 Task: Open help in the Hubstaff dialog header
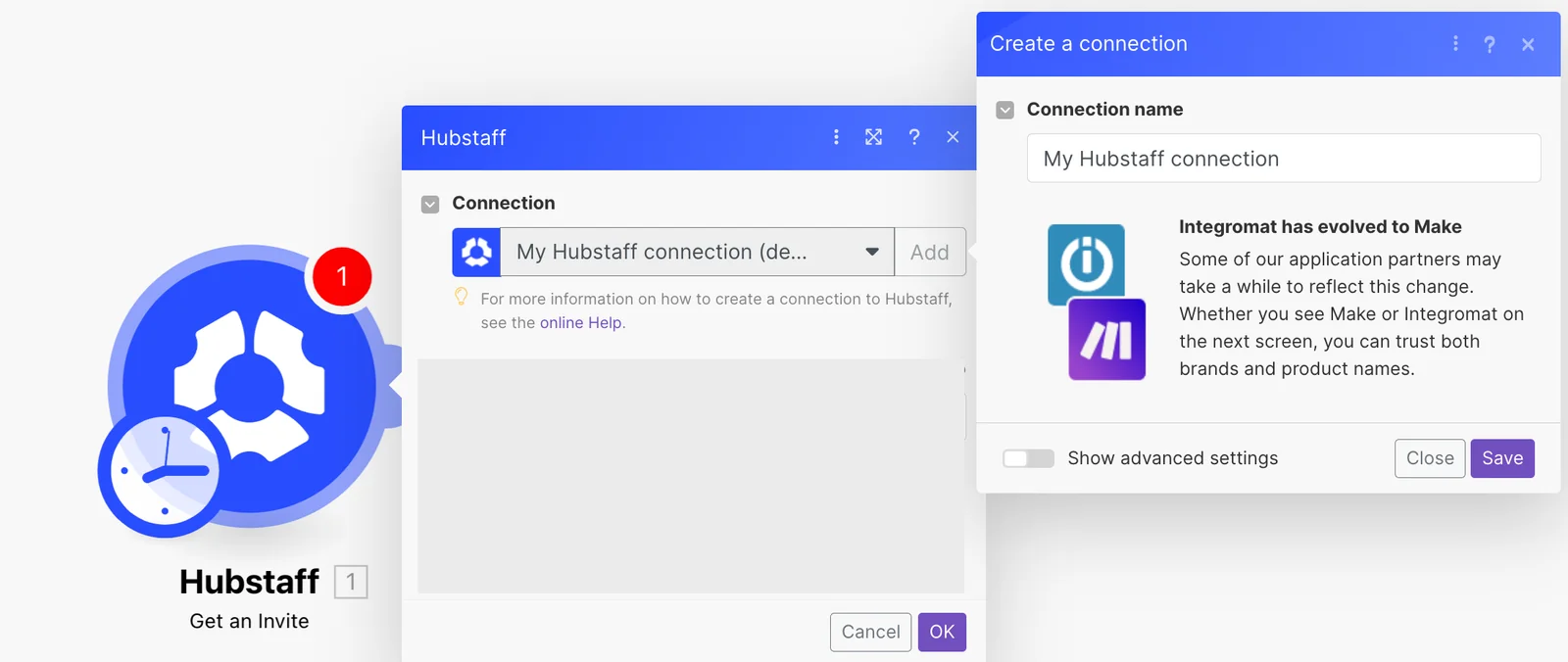(914, 137)
